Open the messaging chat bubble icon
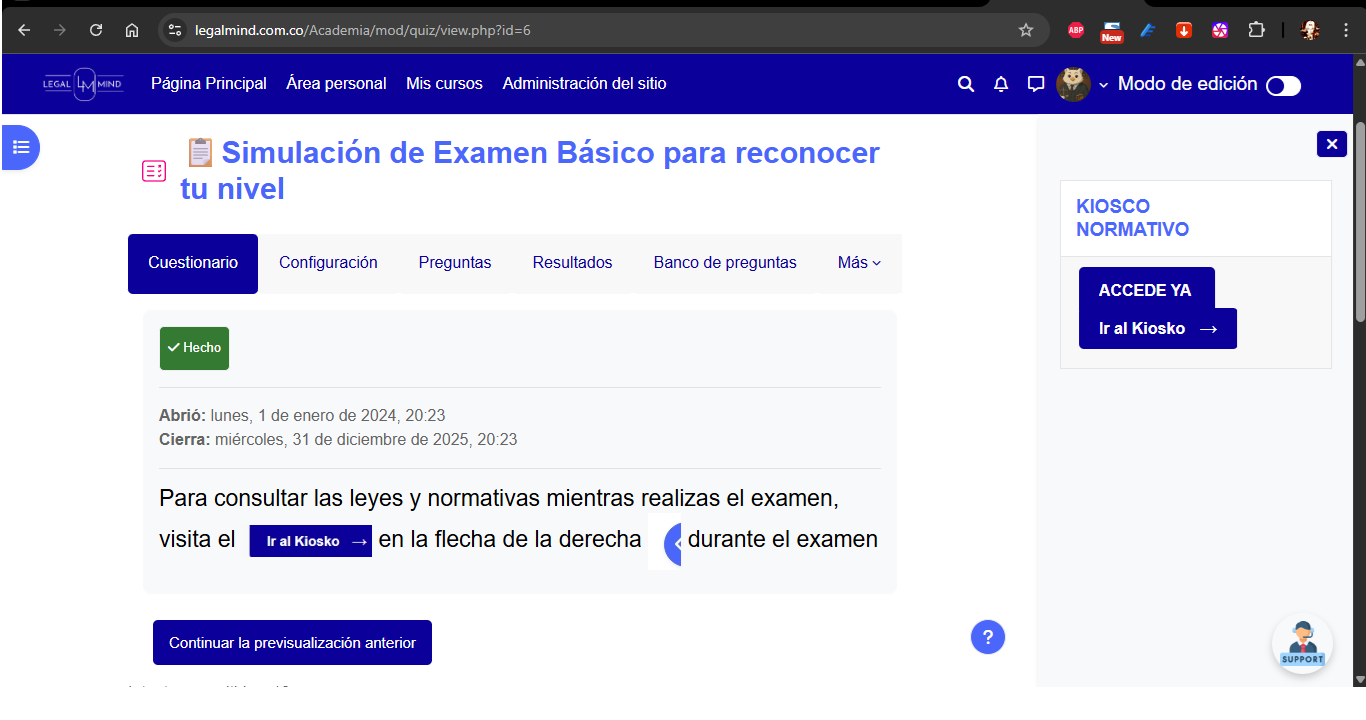1366x720 pixels. 1036,84
